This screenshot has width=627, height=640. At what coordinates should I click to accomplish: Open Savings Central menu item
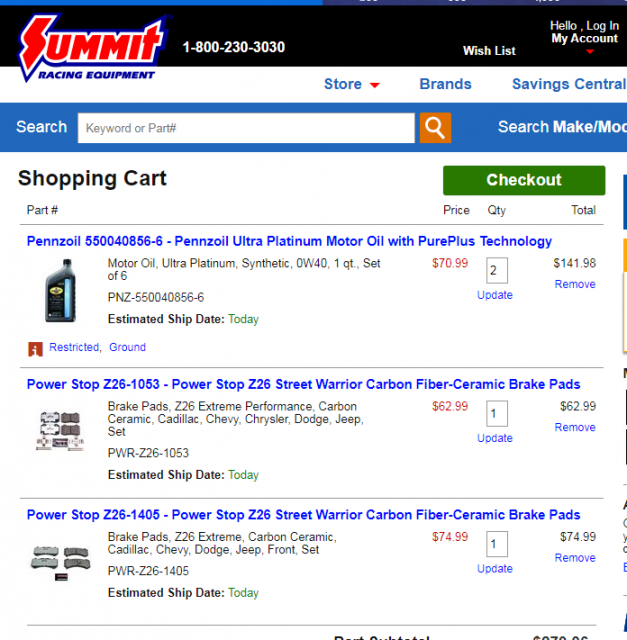pos(569,84)
